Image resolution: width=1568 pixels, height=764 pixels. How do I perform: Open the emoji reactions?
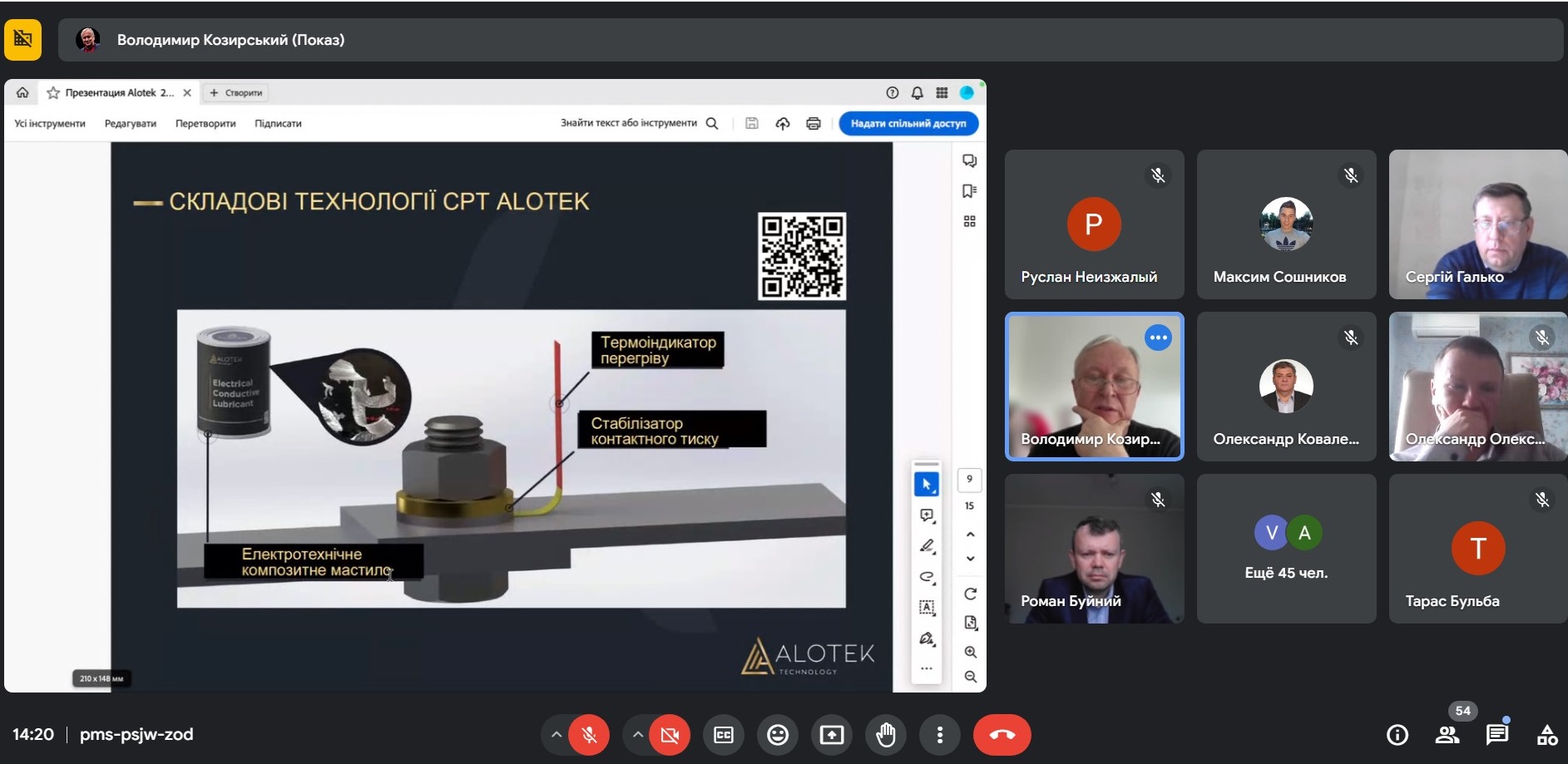778,735
